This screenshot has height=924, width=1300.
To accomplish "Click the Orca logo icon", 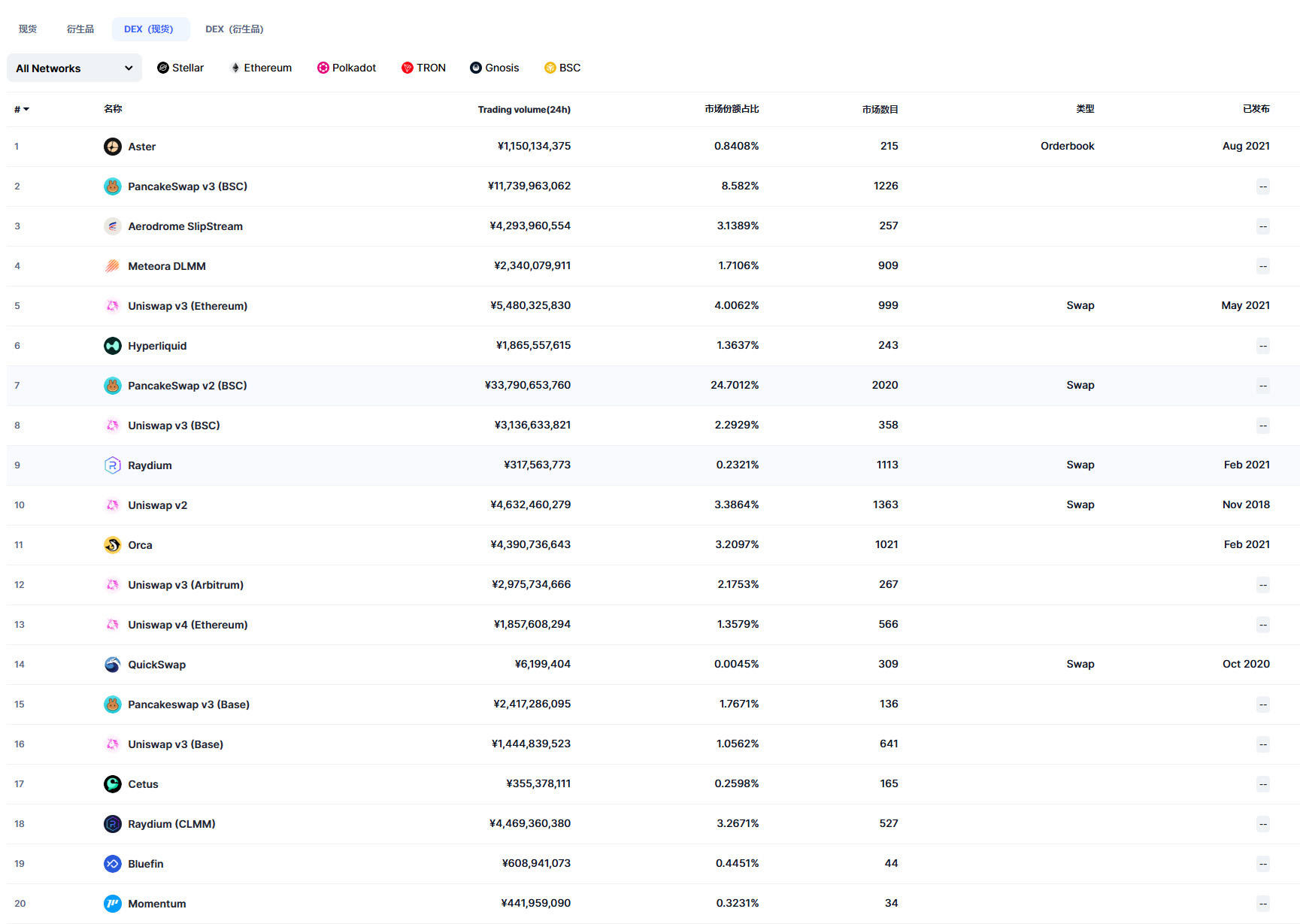I will (112, 545).
